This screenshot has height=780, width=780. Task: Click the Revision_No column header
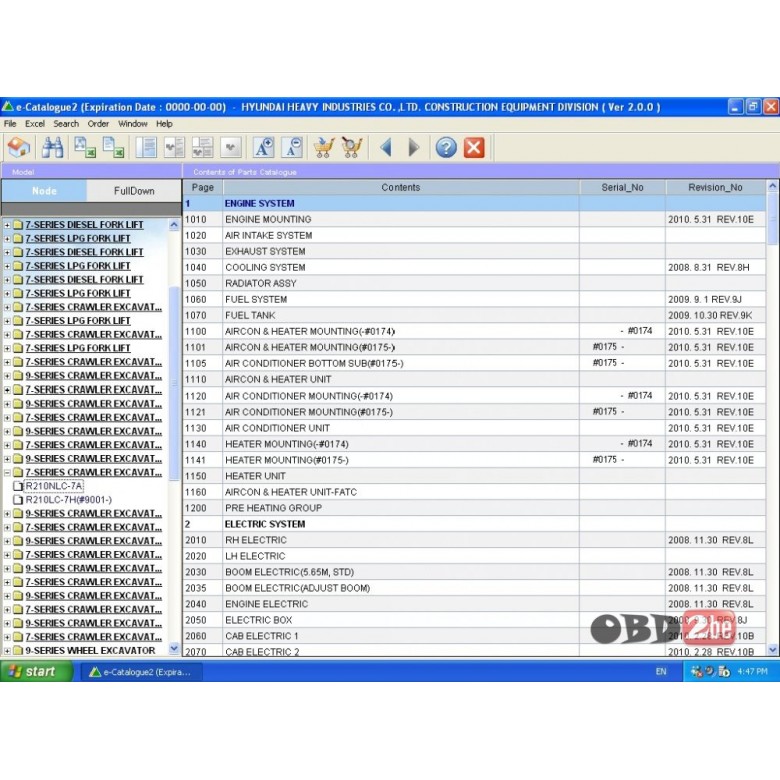coord(715,188)
